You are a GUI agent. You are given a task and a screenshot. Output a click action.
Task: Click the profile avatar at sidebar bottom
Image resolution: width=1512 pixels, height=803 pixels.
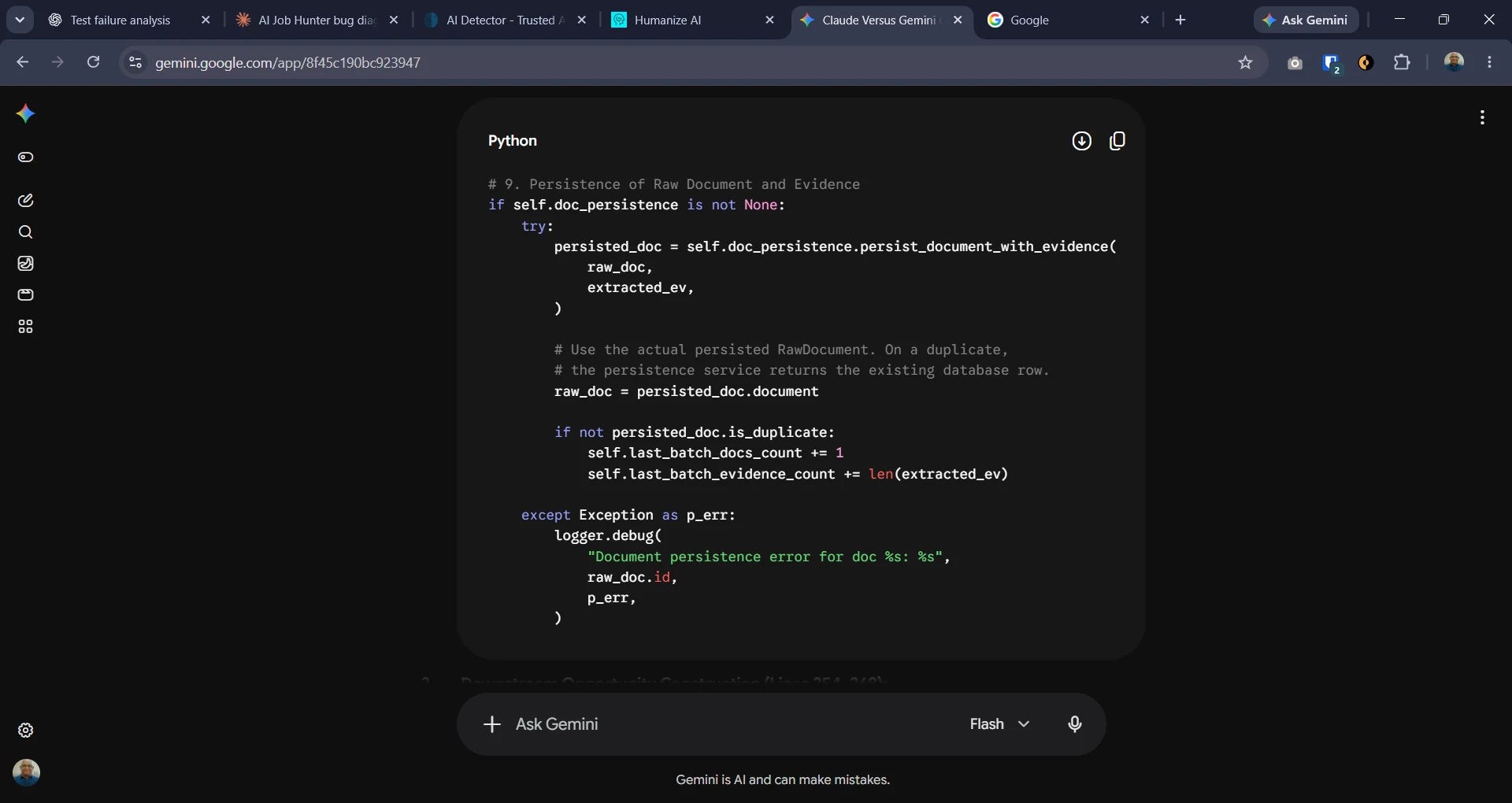click(26, 772)
